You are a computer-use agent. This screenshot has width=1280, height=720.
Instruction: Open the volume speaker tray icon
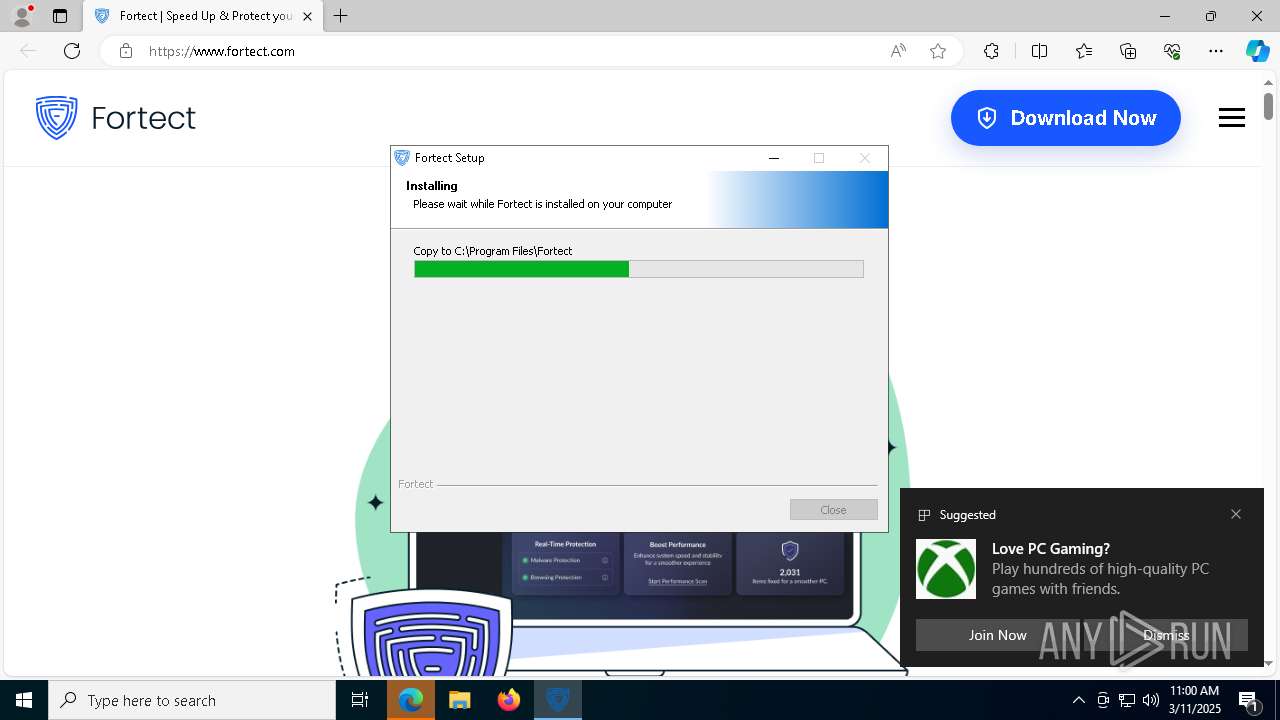pos(1151,700)
